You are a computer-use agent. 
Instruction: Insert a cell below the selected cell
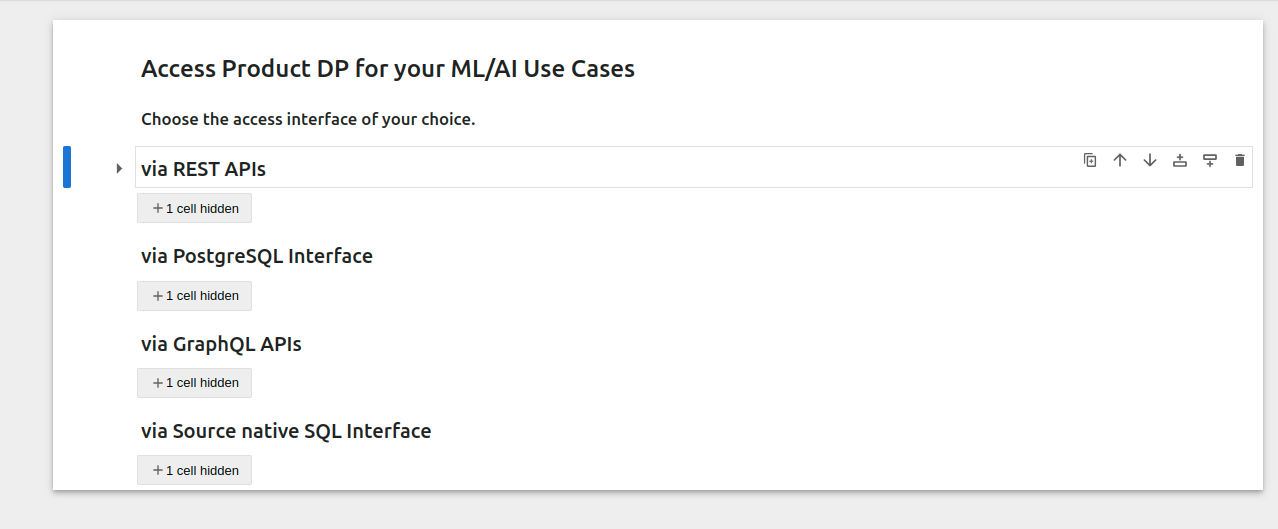pyautogui.click(x=1210, y=160)
